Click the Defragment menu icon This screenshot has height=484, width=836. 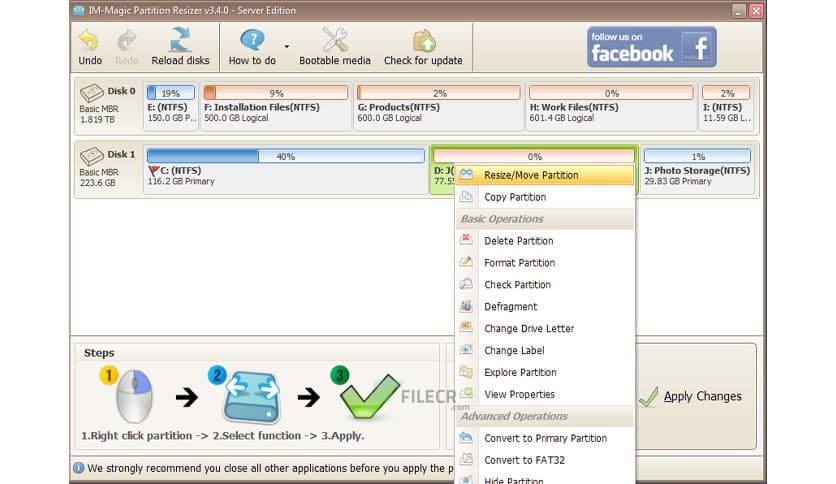click(466, 305)
